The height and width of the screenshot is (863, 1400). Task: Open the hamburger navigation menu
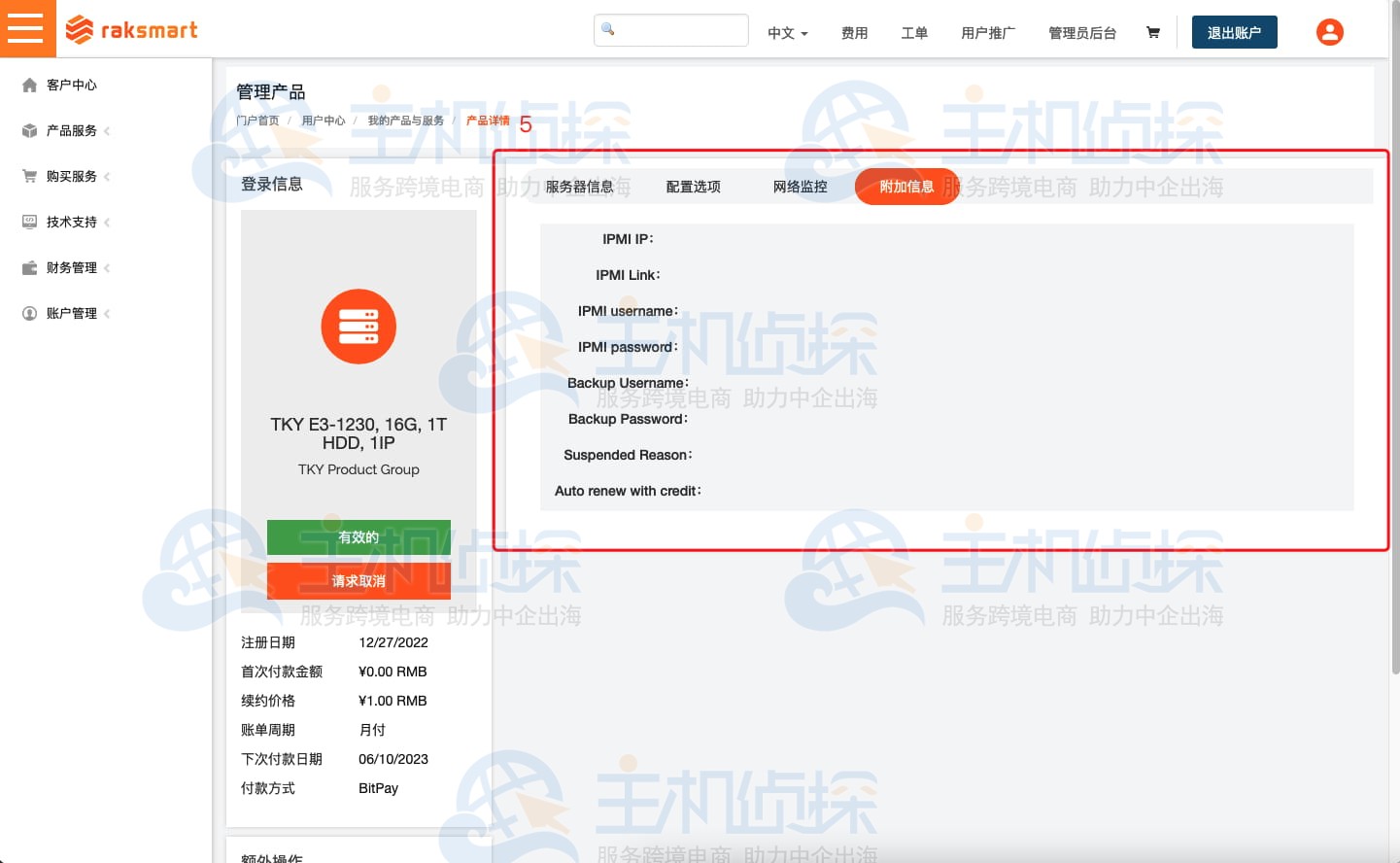[x=27, y=28]
